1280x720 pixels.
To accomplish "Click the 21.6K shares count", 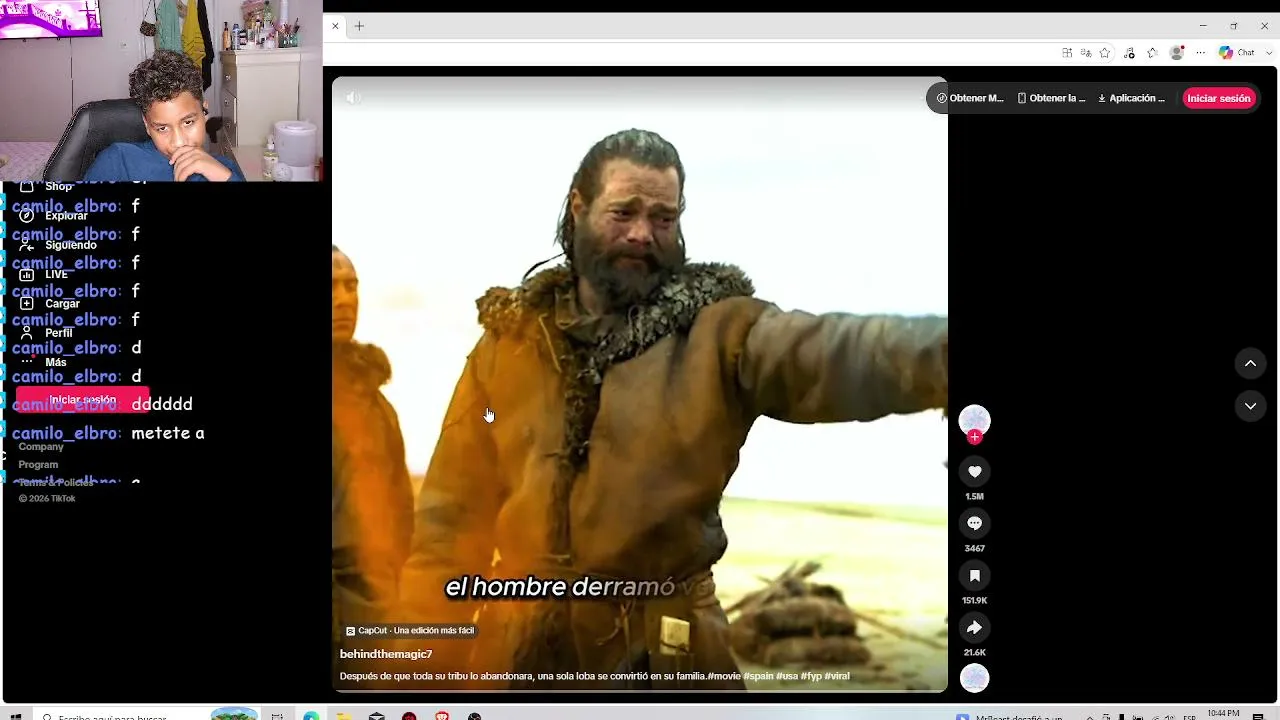I will pos(974,653).
